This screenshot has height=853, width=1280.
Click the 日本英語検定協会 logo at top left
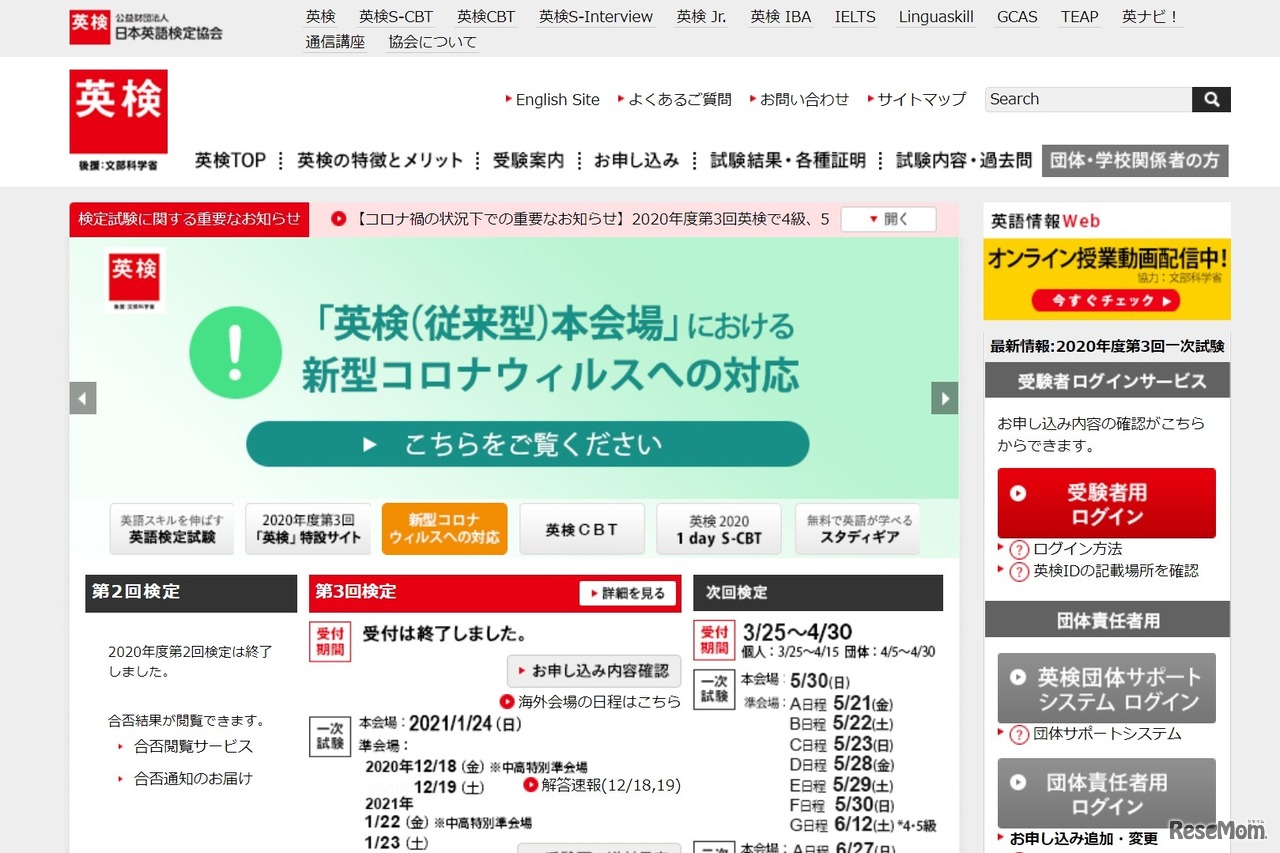tap(147, 26)
